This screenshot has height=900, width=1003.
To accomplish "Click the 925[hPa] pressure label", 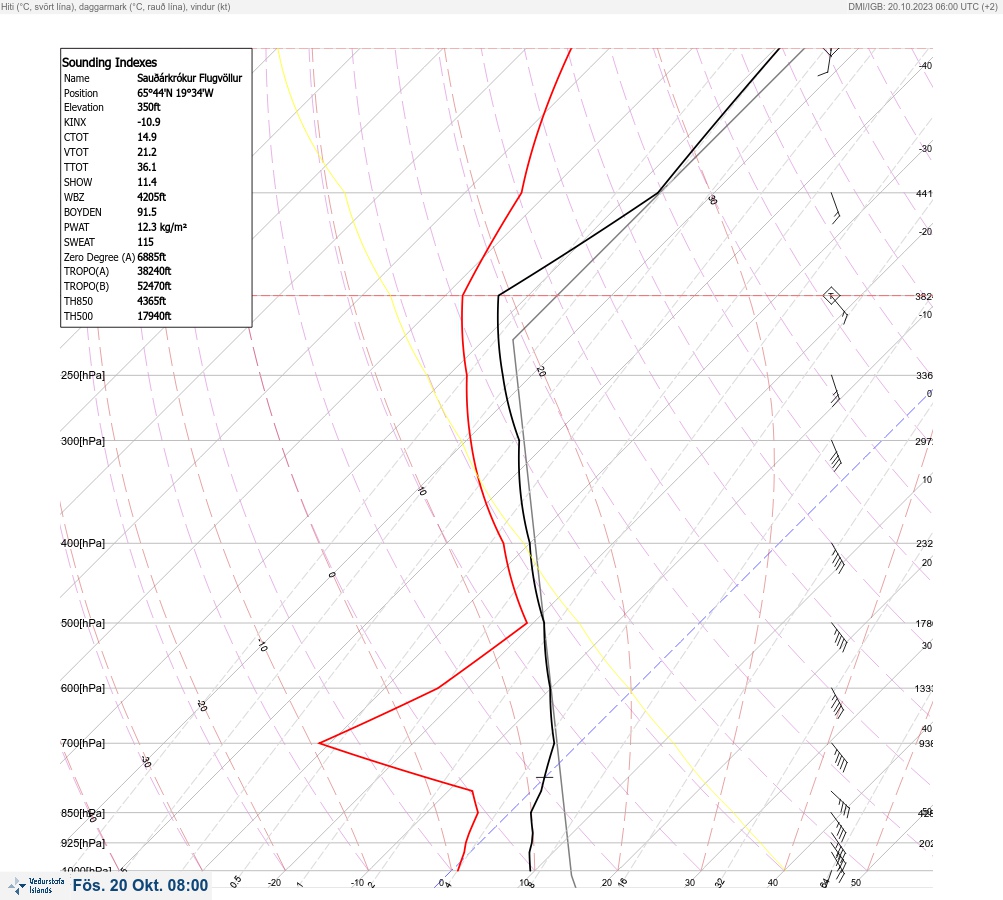I will (x=83, y=843).
